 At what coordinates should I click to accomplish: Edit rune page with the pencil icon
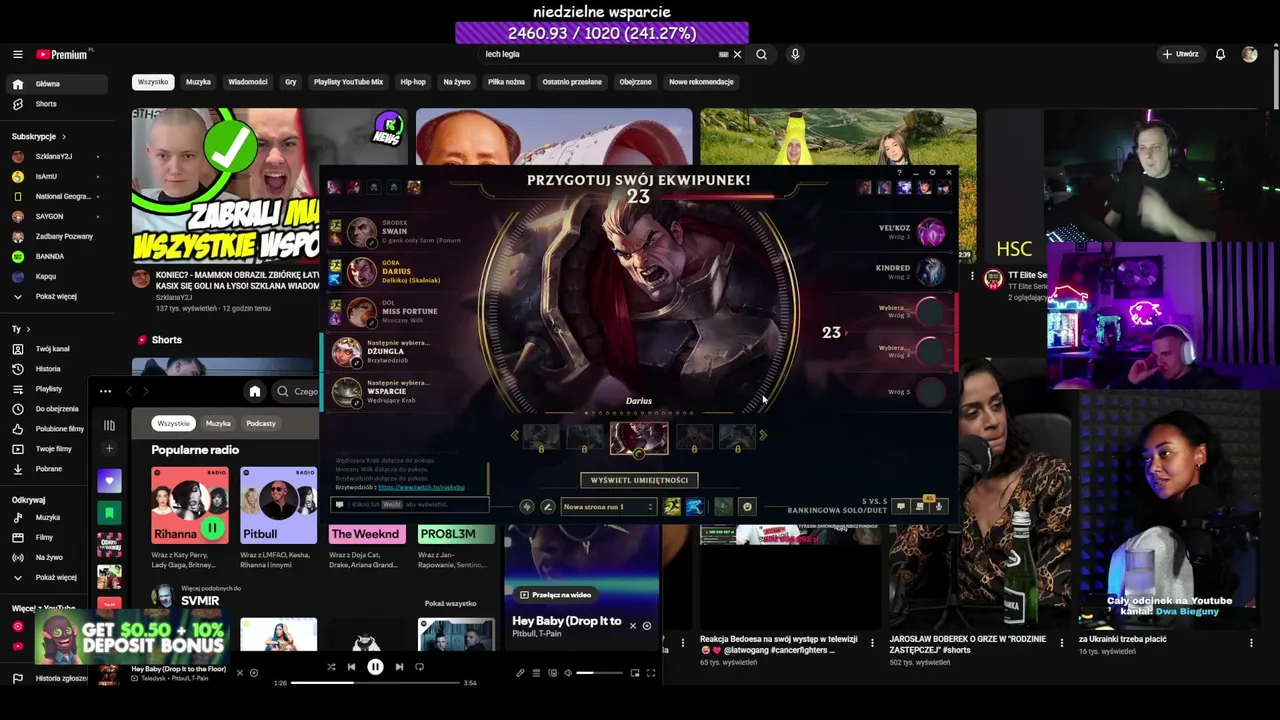tap(547, 507)
